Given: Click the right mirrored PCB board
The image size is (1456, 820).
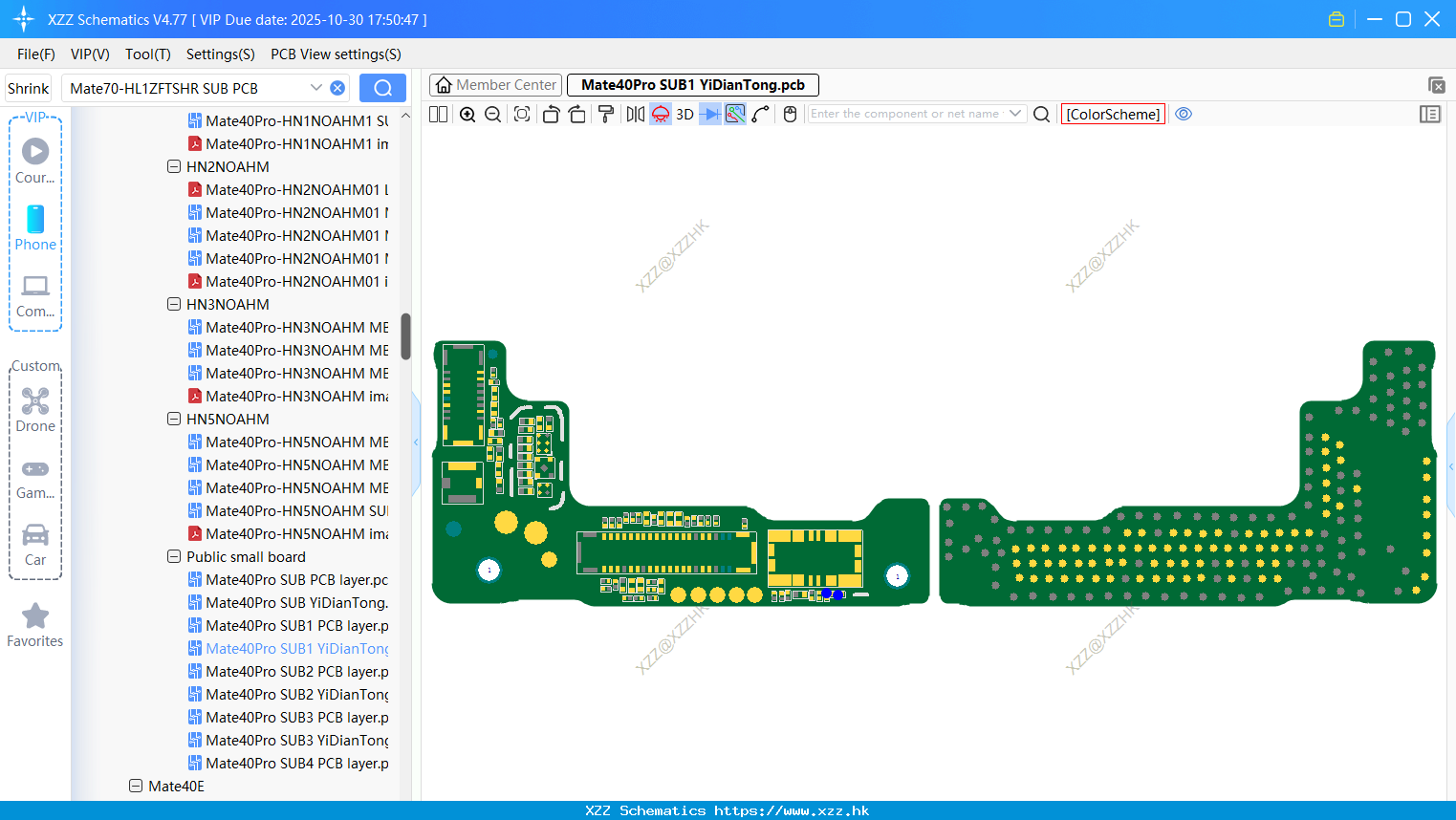Looking at the screenshot, I should tap(1187, 472).
